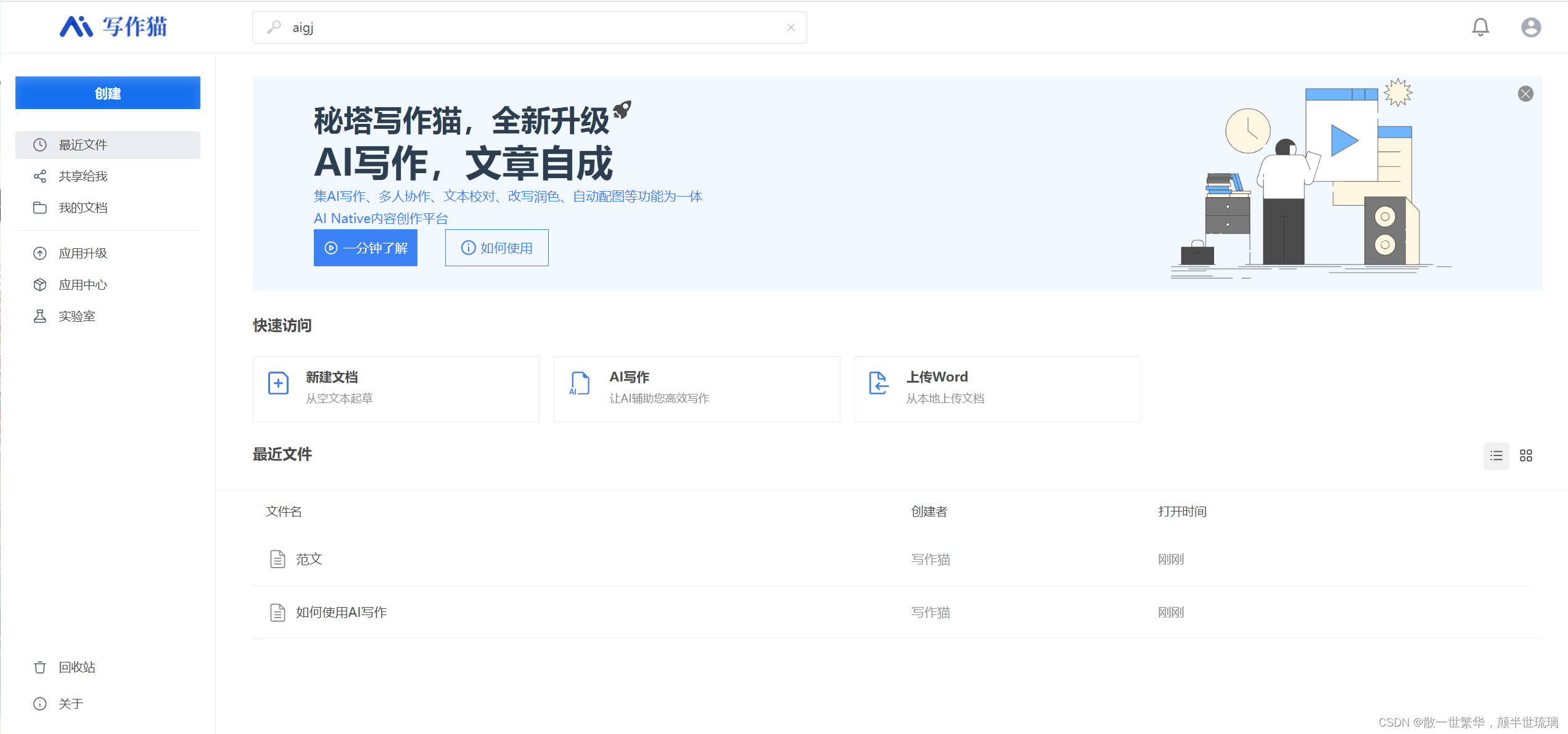
Task: Open 应用升级 in sidebar
Action: [108, 253]
